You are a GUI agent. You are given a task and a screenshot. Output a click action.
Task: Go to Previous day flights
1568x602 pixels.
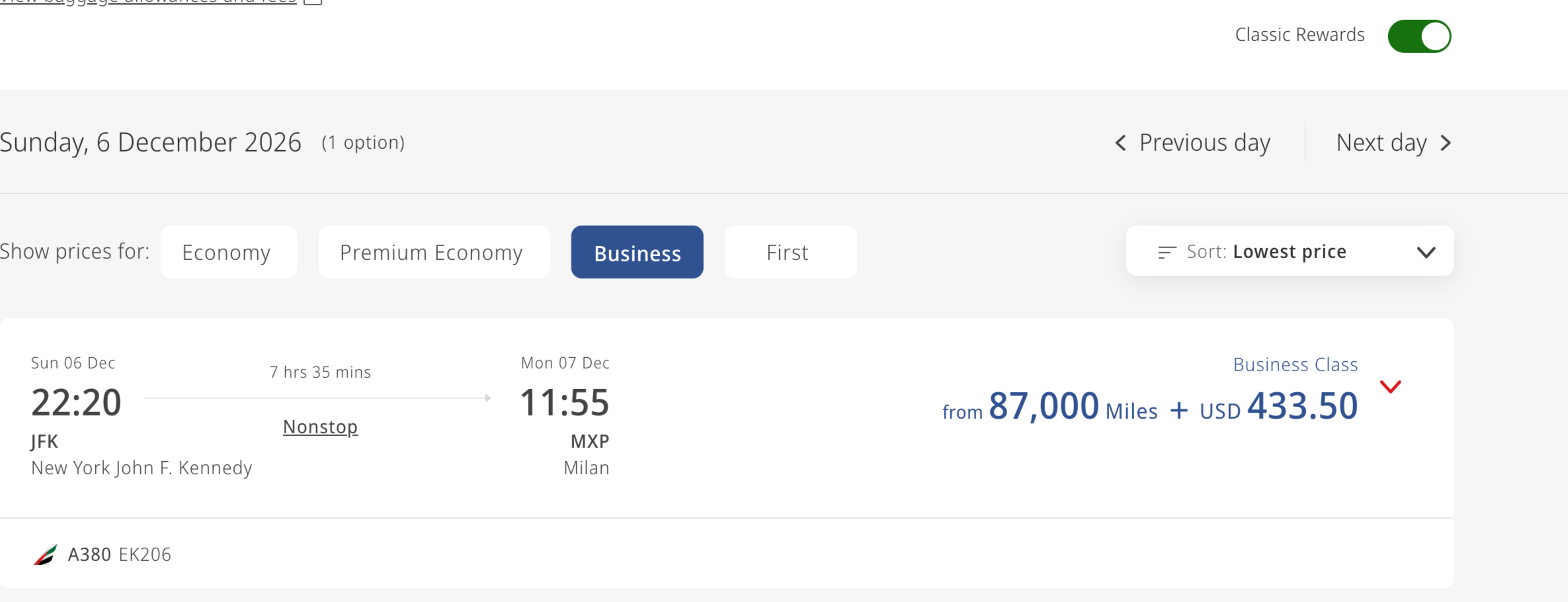coord(1204,143)
